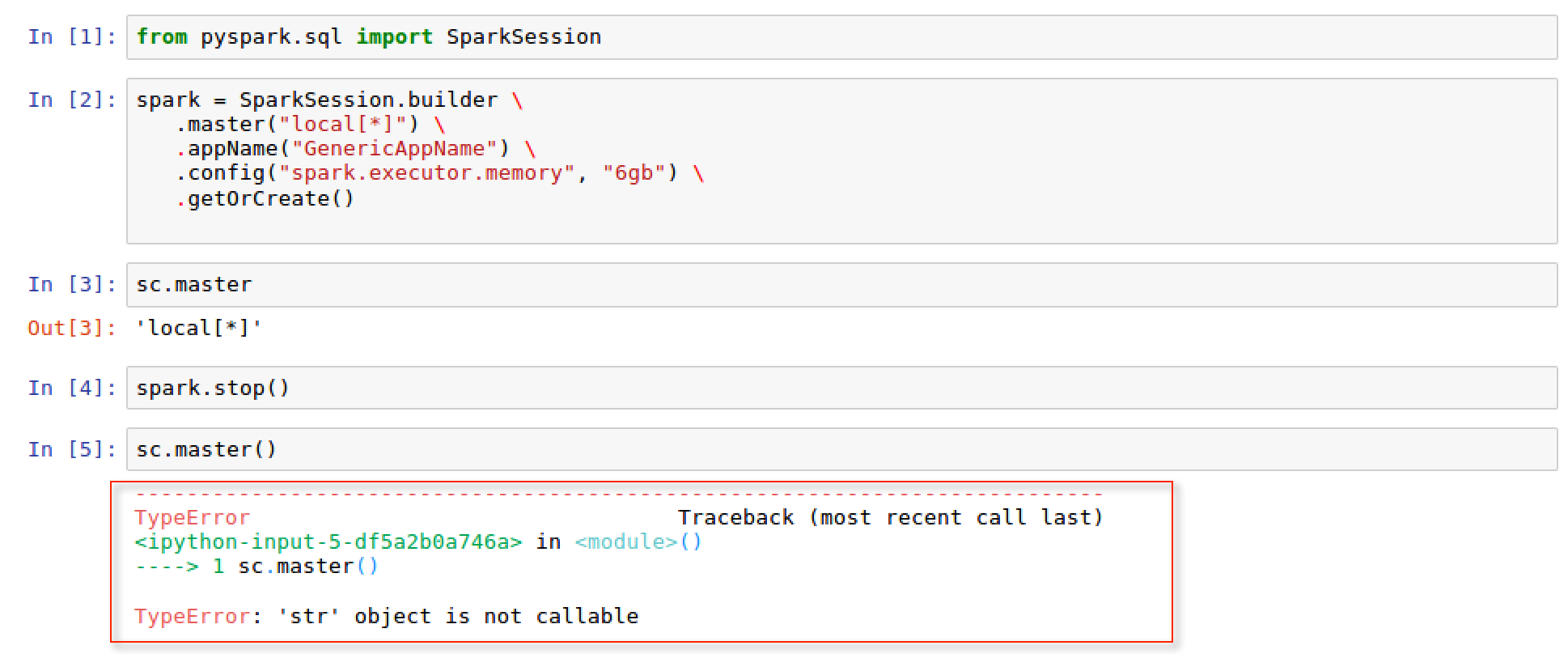Select the sc.master code cell
The image size is (1568, 654).
(x=841, y=285)
